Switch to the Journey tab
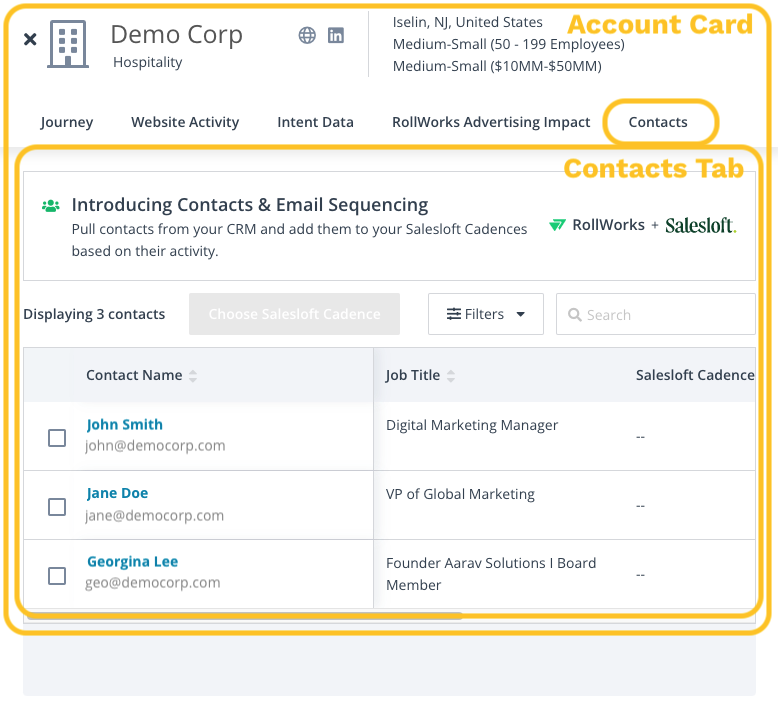Screen dimensions: 778x710 point(66,122)
